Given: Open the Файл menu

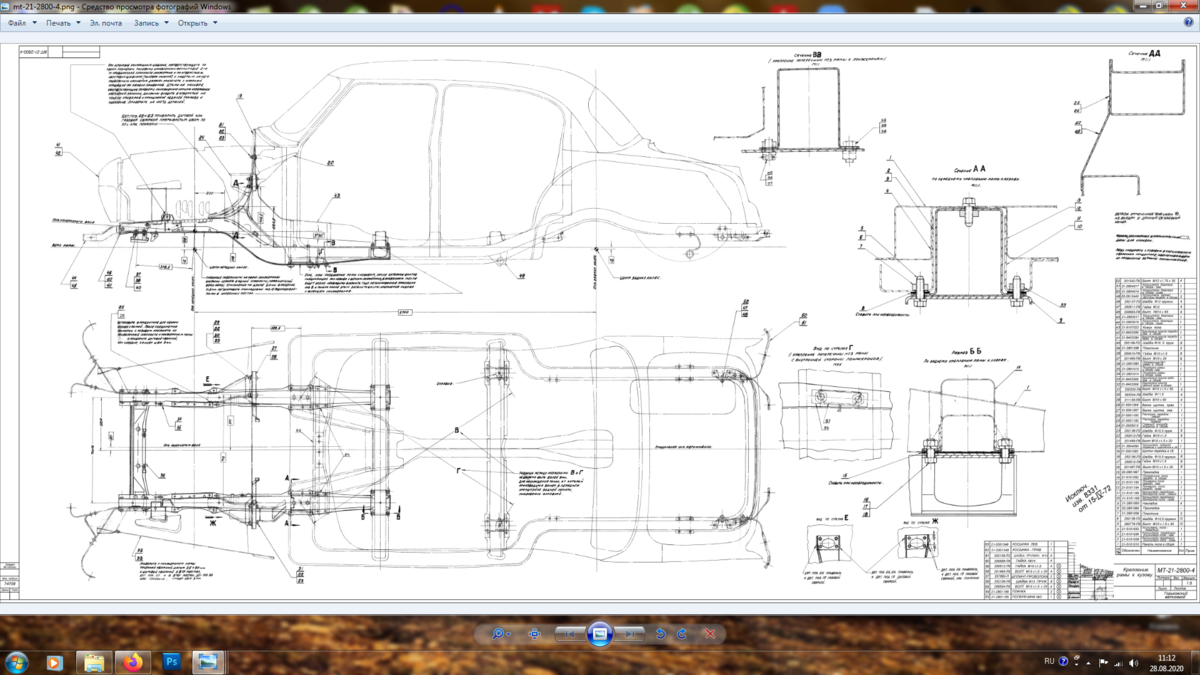Looking at the screenshot, I should pos(21,22).
